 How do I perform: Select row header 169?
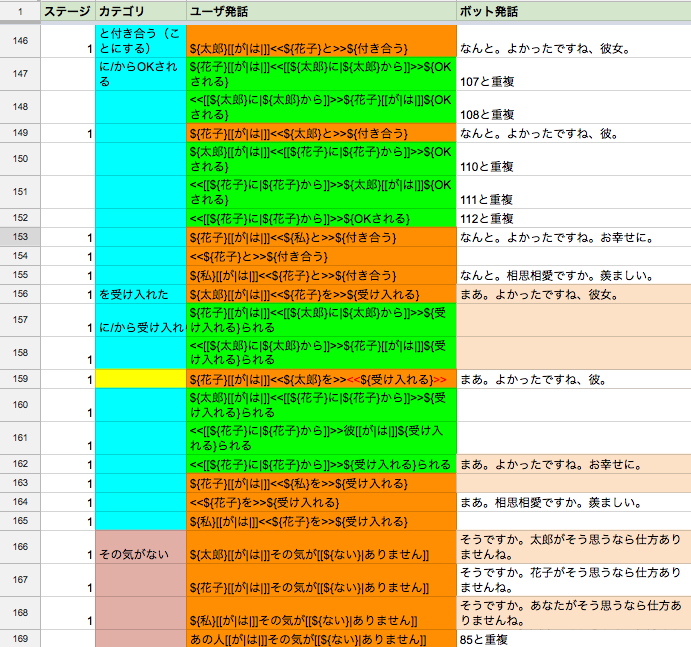click(x=20, y=639)
